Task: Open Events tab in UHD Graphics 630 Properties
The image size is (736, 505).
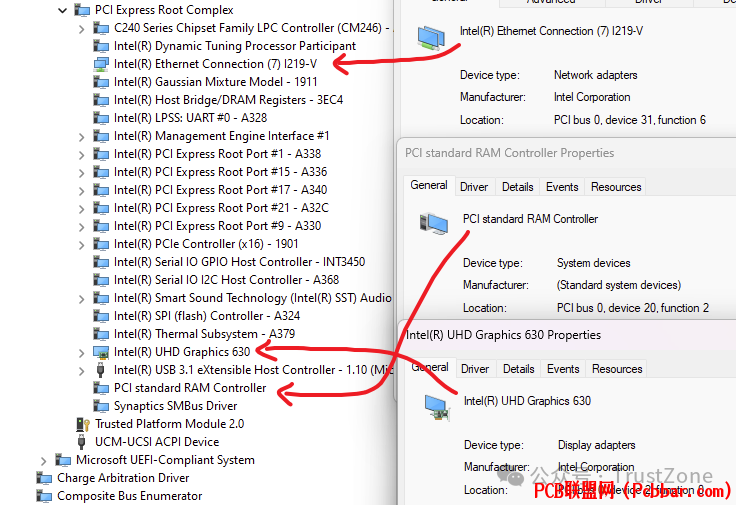Action: click(563, 369)
